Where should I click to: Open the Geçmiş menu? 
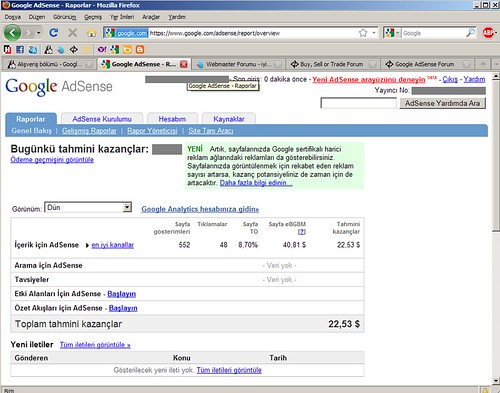point(93,17)
